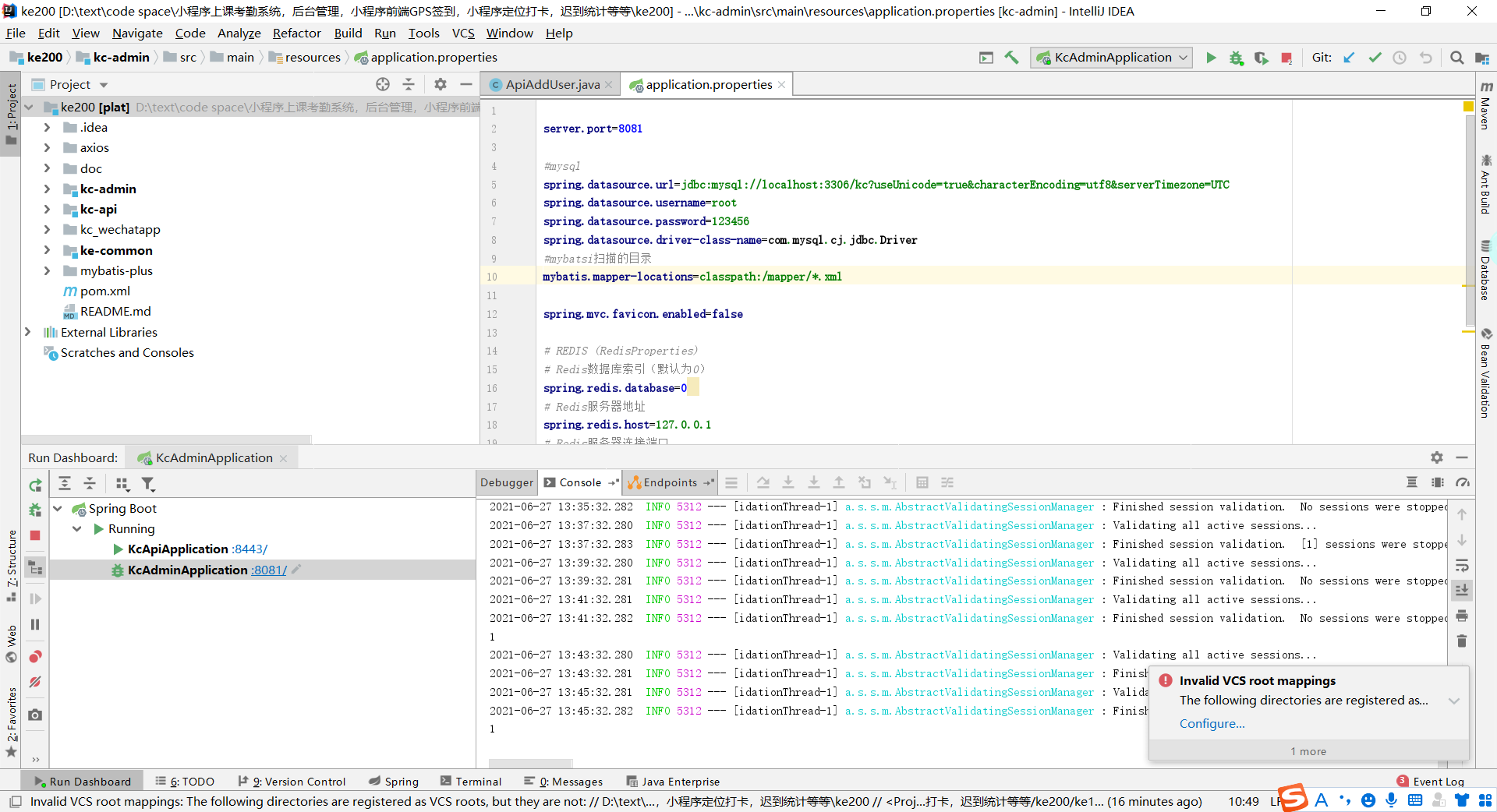Take thread dump camera icon
This screenshot has height=812, width=1497.
pyautogui.click(x=35, y=715)
